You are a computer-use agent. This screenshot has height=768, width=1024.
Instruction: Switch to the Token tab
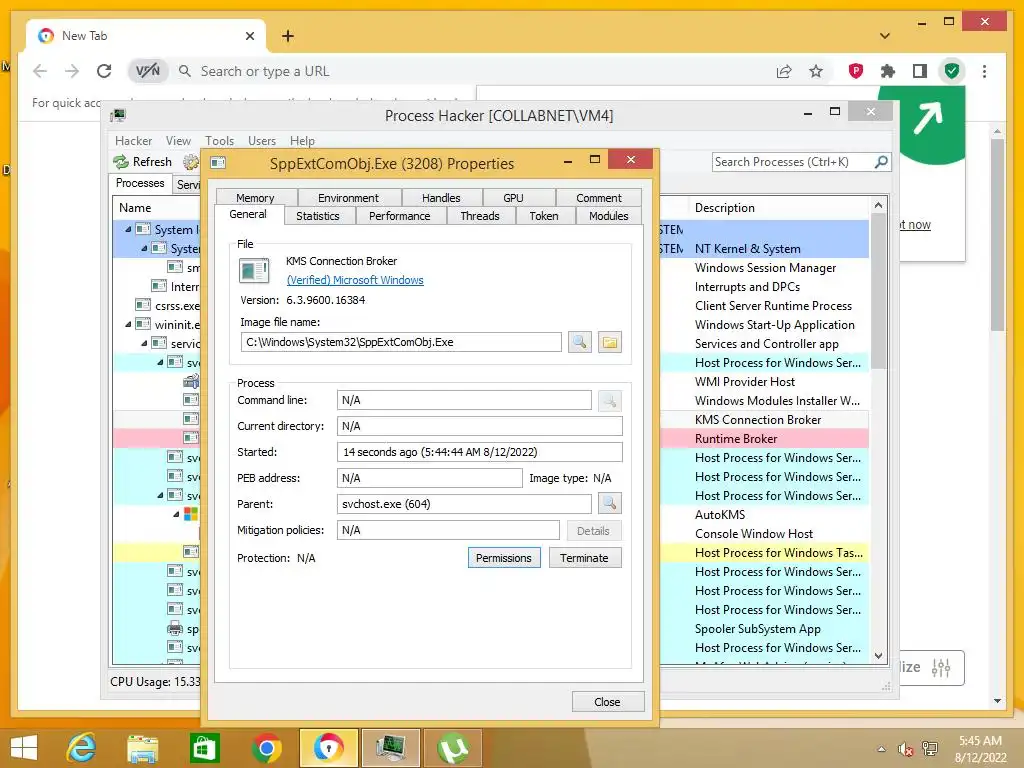544,216
